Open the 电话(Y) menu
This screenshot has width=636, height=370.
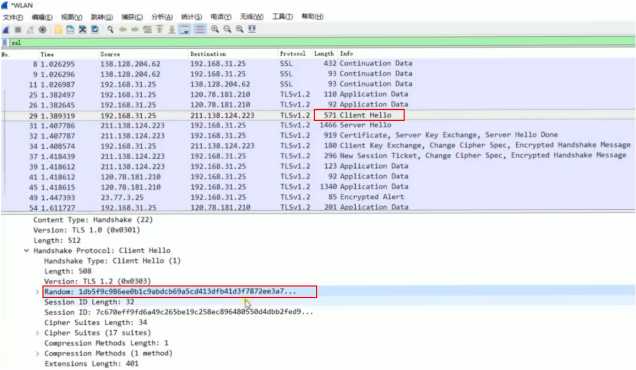pos(221,17)
